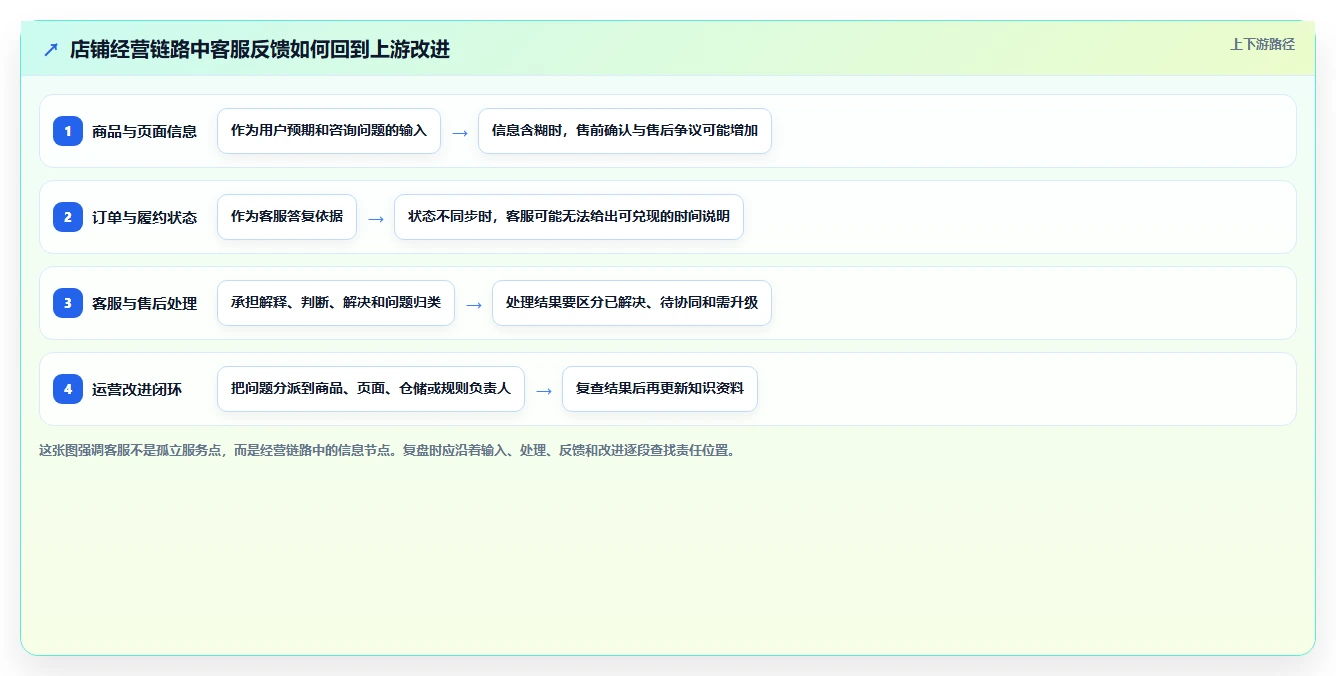Select the 客服与售后处理 step label
The height and width of the screenshot is (676, 1336).
pyautogui.click(x=144, y=303)
